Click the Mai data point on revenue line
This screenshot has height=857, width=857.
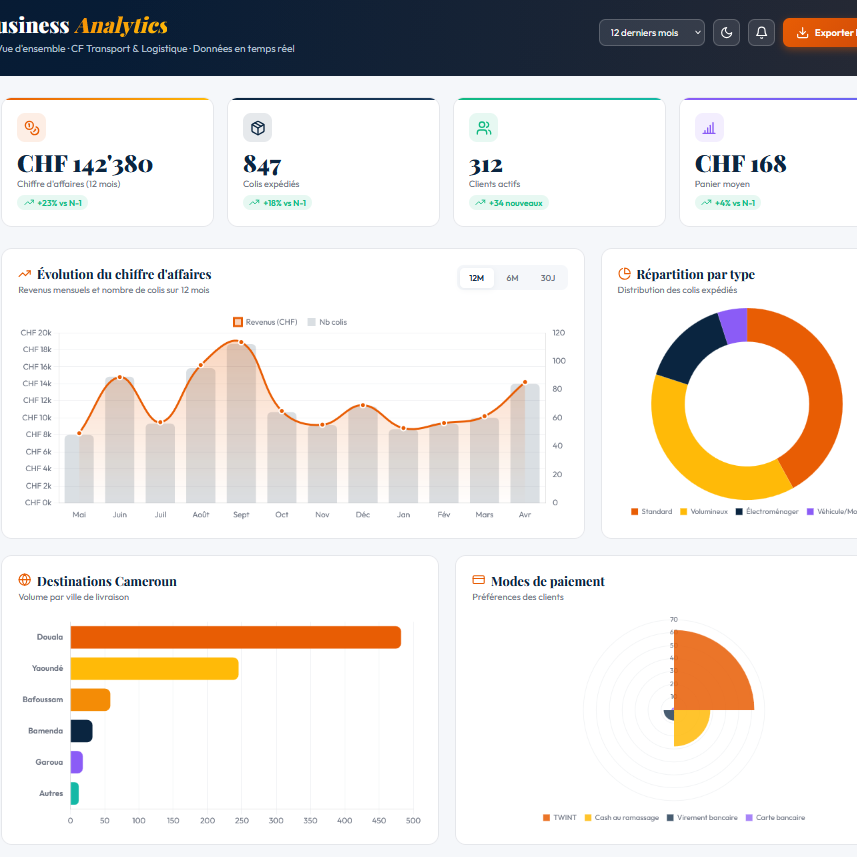click(79, 433)
